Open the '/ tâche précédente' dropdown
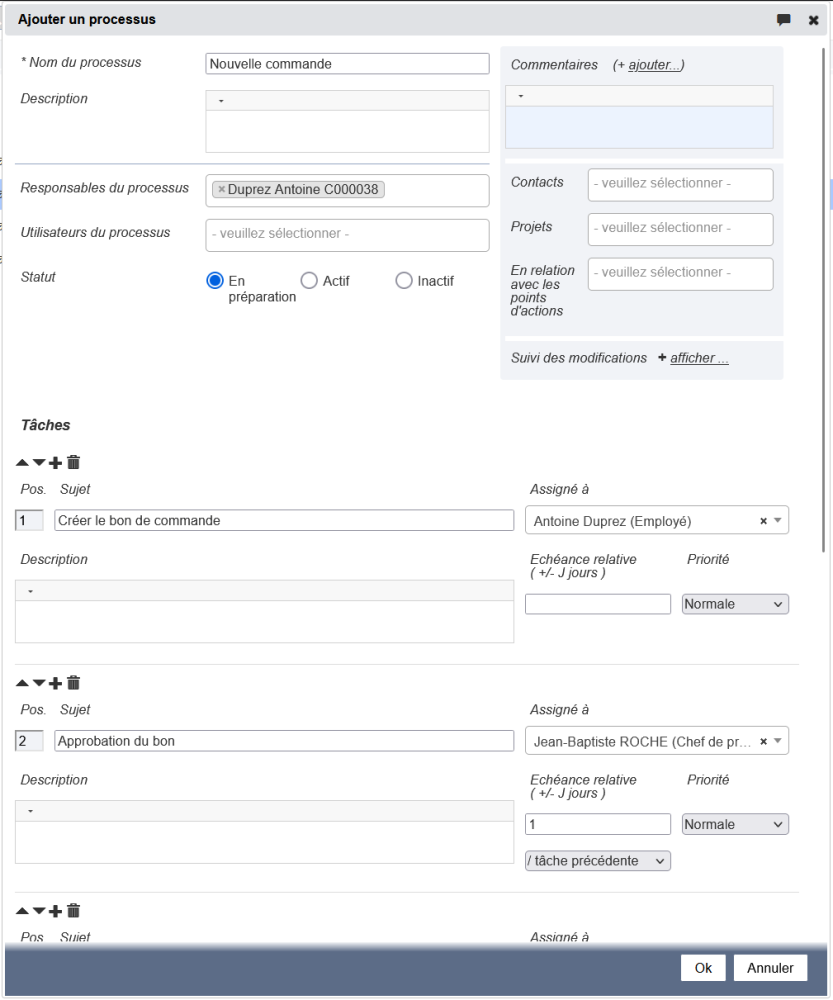Viewport: 833px width, 1000px height. pyautogui.click(x=597, y=861)
